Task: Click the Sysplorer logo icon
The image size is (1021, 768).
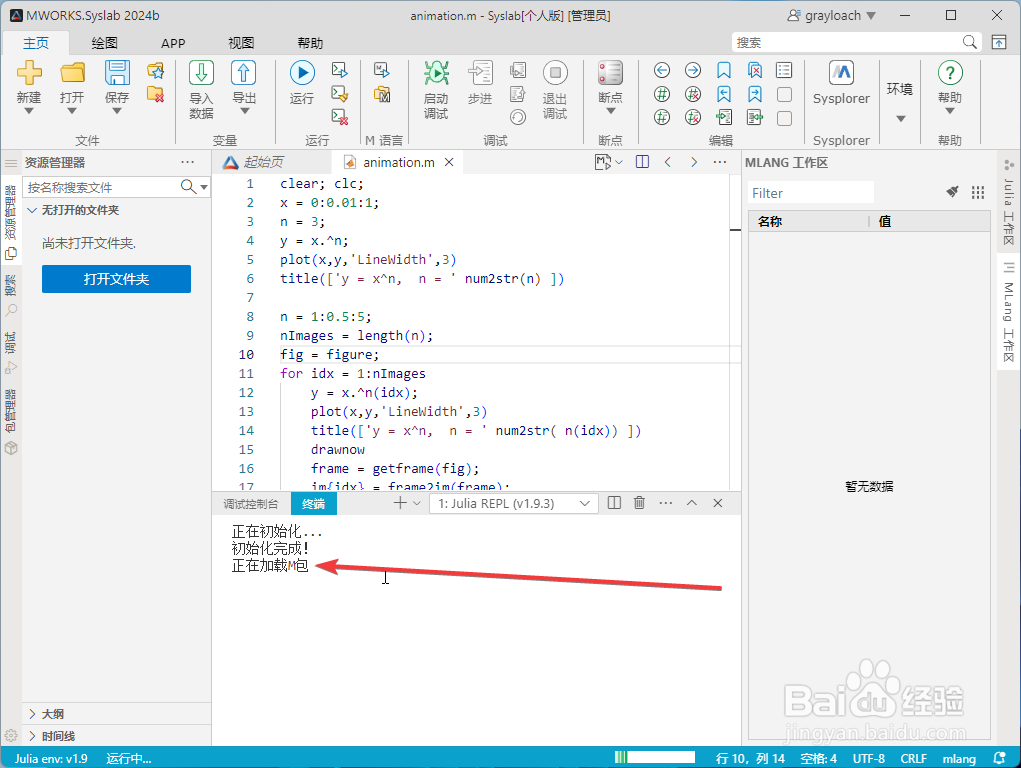Action: click(841, 72)
